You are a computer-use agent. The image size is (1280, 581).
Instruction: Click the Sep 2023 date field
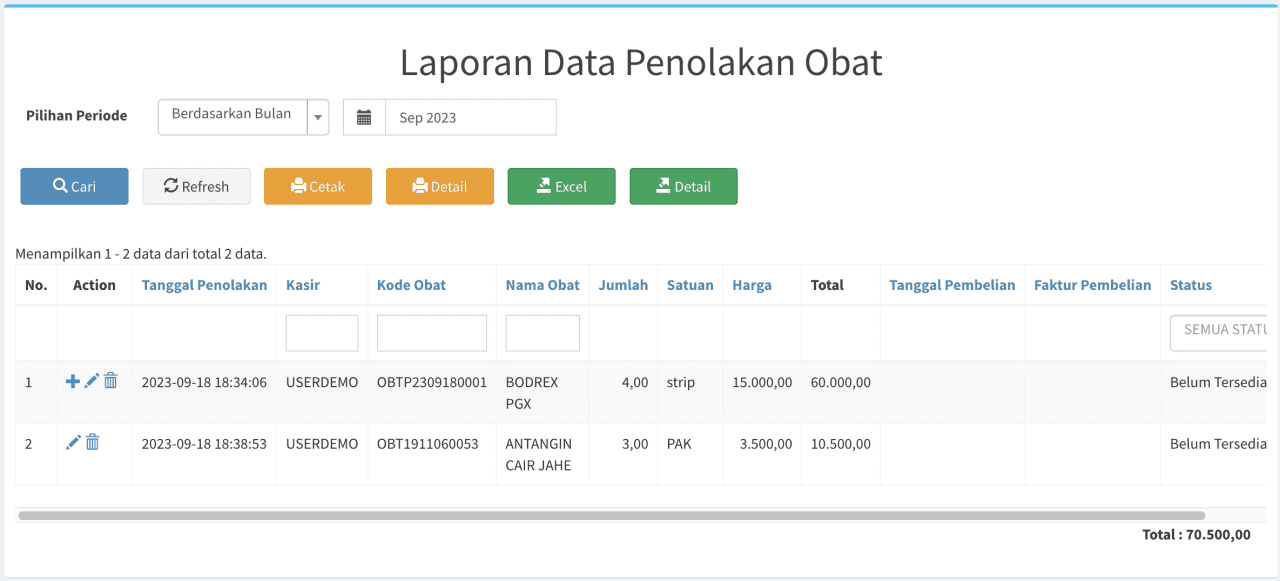tap(471, 117)
